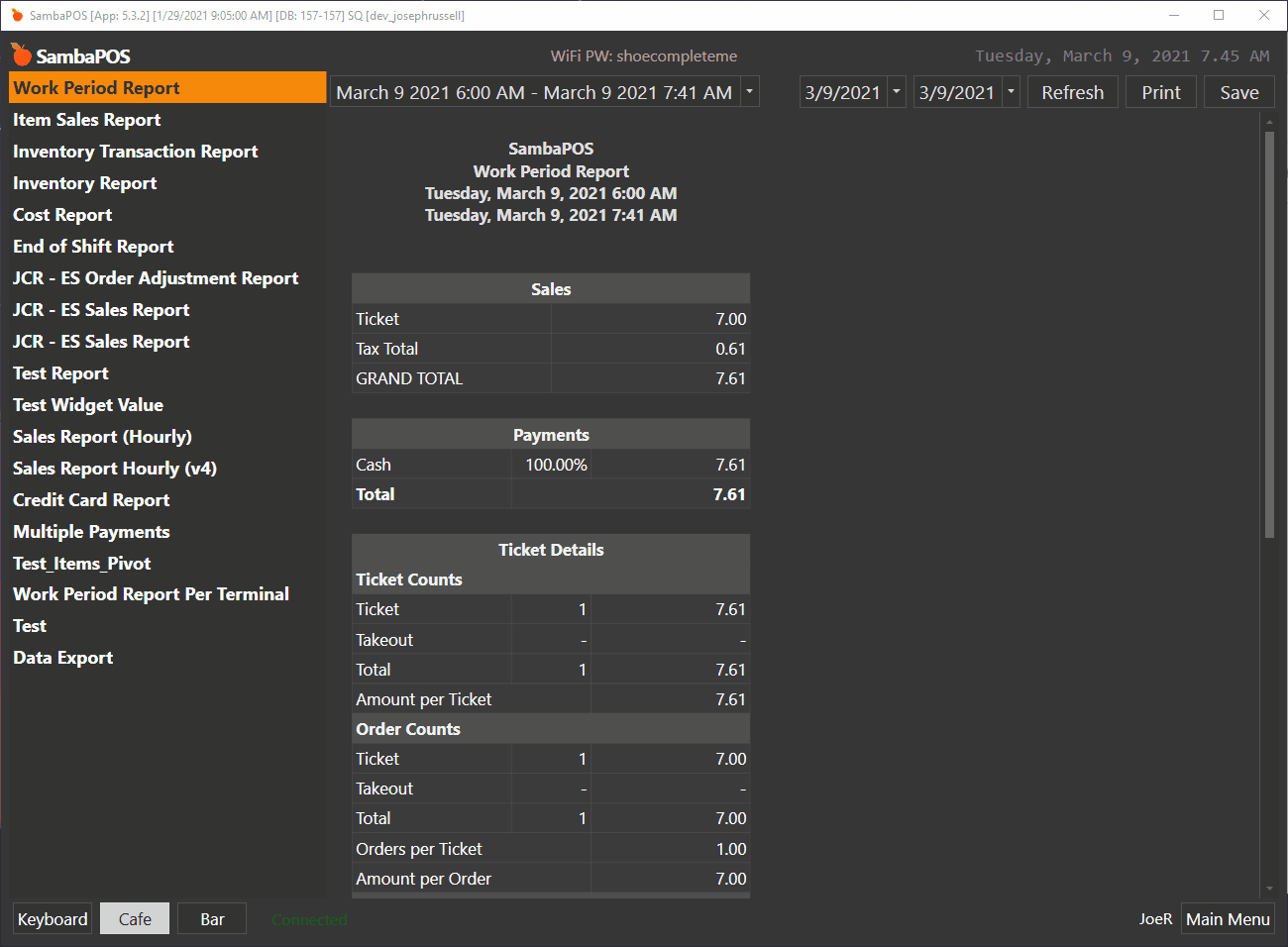The width and height of the screenshot is (1288, 947).
Task: Open the End of Shift Report
Action: [x=93, y=247]
